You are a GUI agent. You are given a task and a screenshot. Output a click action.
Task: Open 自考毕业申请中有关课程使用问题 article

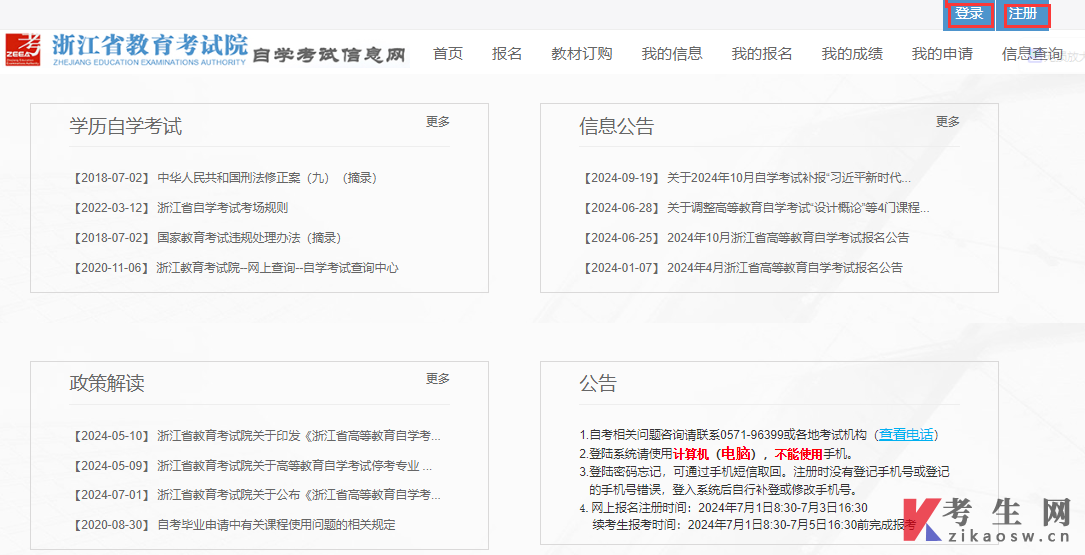pyautogui.click(x=276, y=525)
